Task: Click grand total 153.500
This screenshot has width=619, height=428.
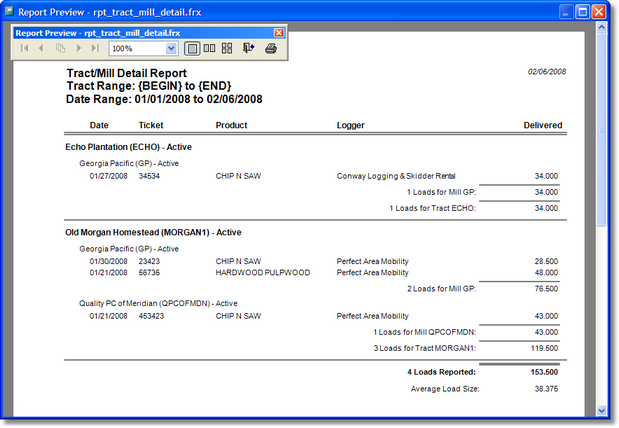Action: click(x=544, y=372)
